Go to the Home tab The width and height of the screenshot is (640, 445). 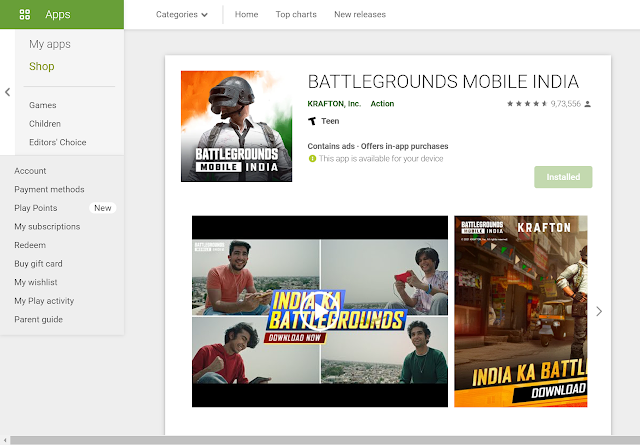246,14
